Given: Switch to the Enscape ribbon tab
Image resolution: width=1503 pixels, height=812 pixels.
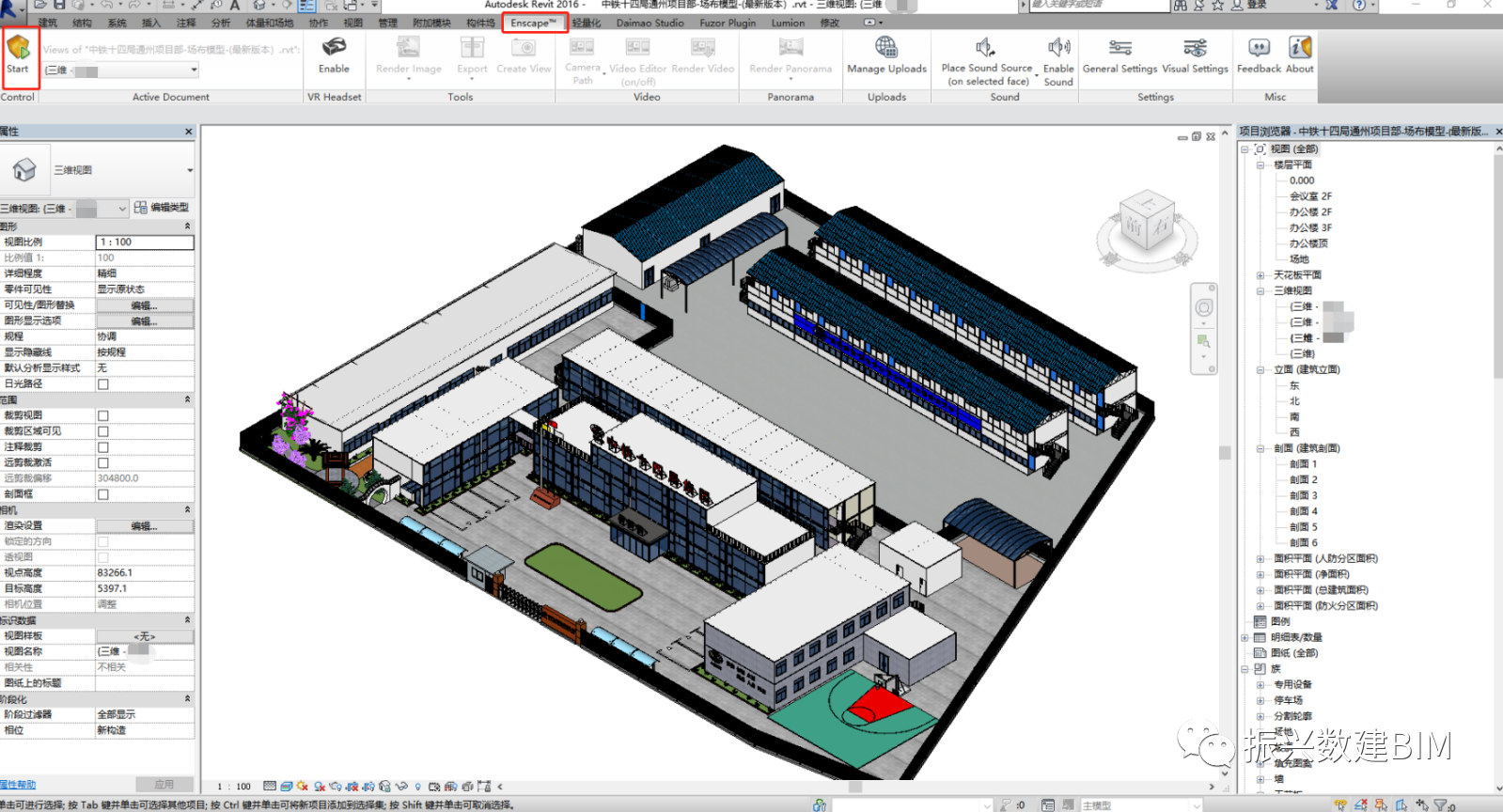Looking at the screenshot, I should (533, 23).
